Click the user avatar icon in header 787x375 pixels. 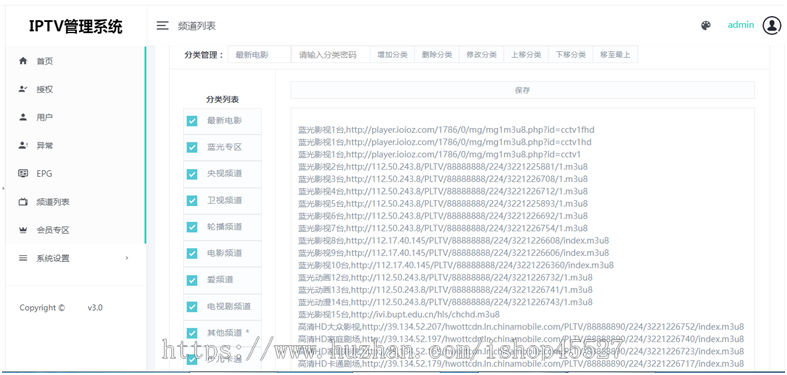(x=771, y=26)
